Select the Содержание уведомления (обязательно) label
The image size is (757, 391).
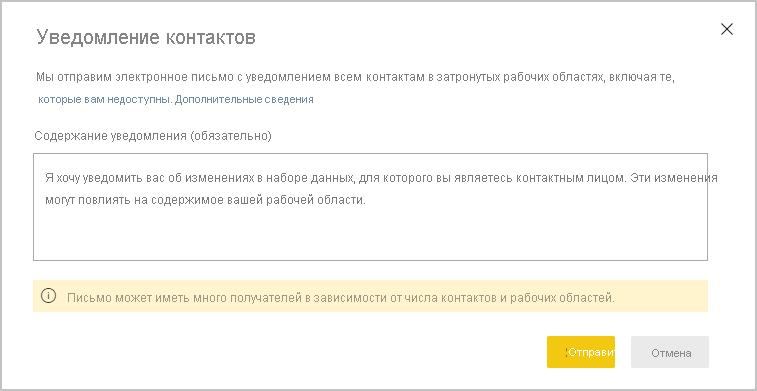[153, 136]
